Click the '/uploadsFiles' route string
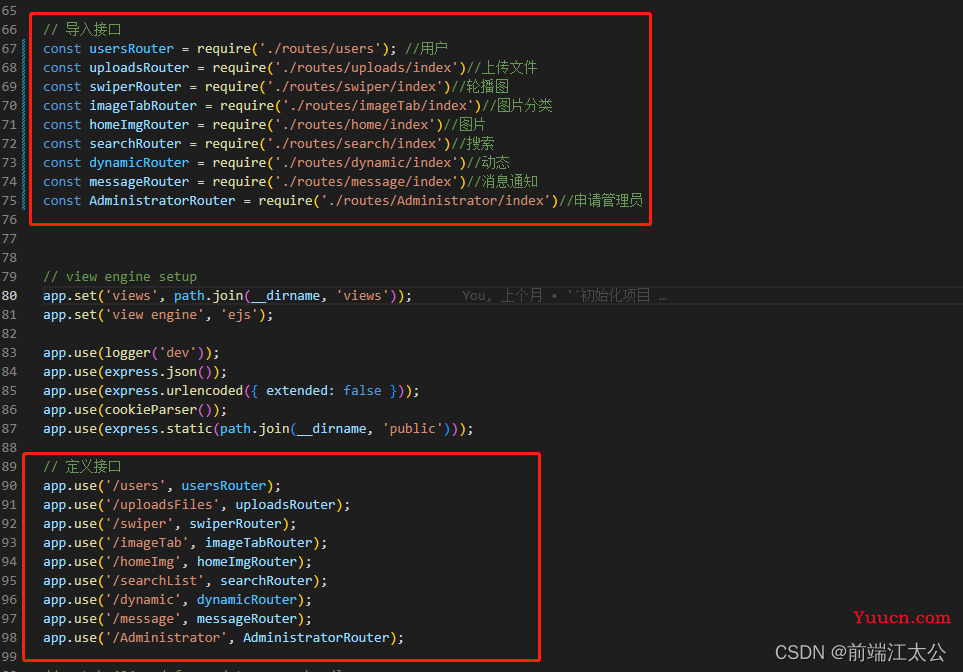The image size is (963, 672). click(162, 505)
